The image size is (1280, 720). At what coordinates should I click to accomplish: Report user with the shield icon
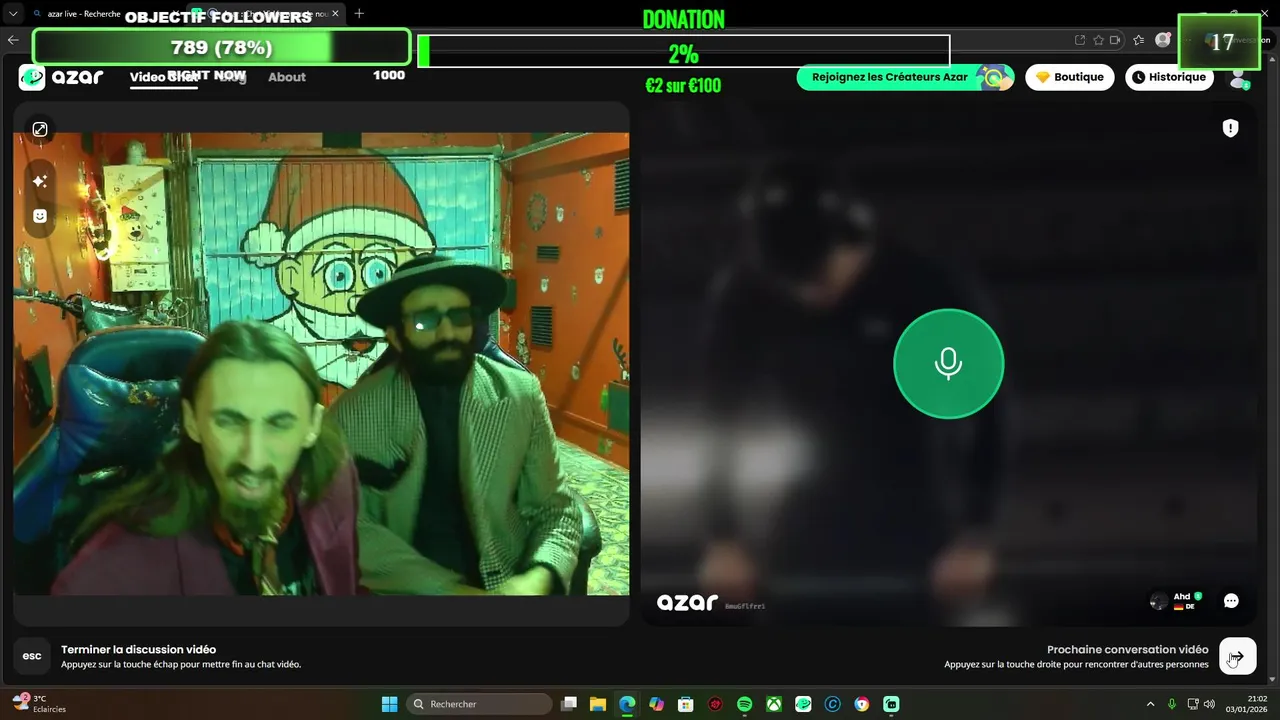click(1231, 128)
